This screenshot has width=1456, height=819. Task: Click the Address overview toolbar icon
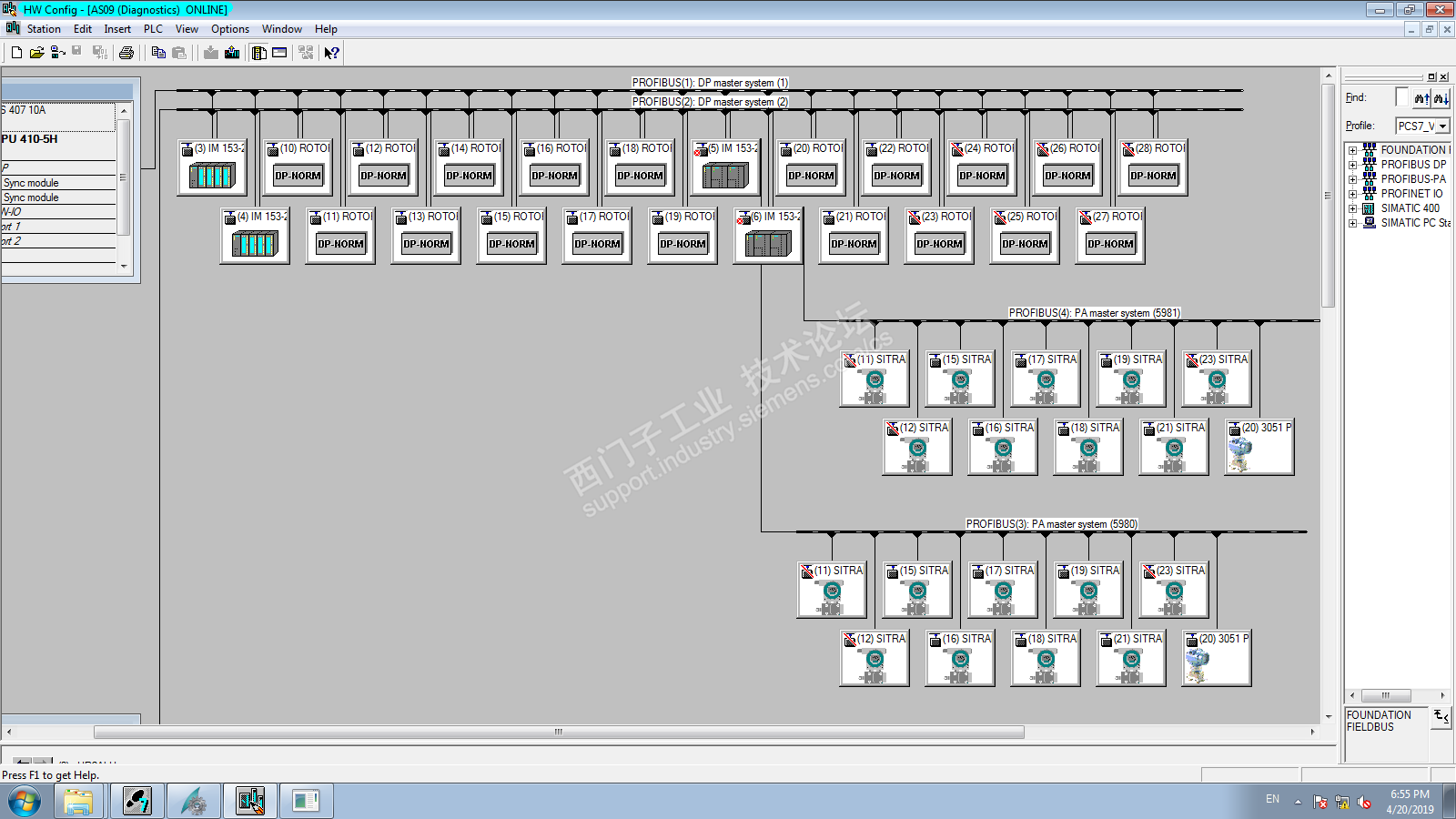(279, 53)
